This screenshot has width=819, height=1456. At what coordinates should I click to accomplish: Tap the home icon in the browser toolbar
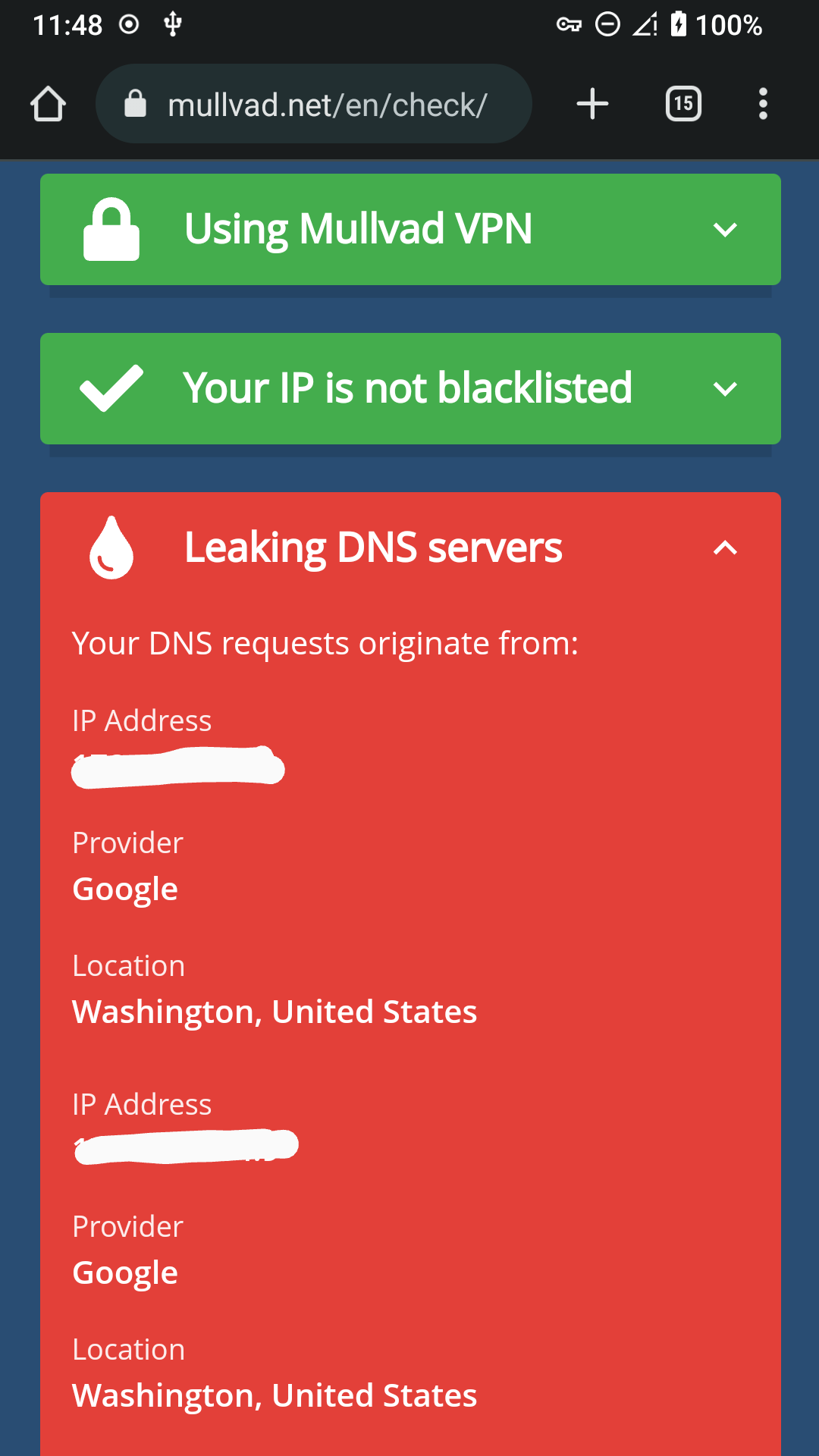[48, 104]
